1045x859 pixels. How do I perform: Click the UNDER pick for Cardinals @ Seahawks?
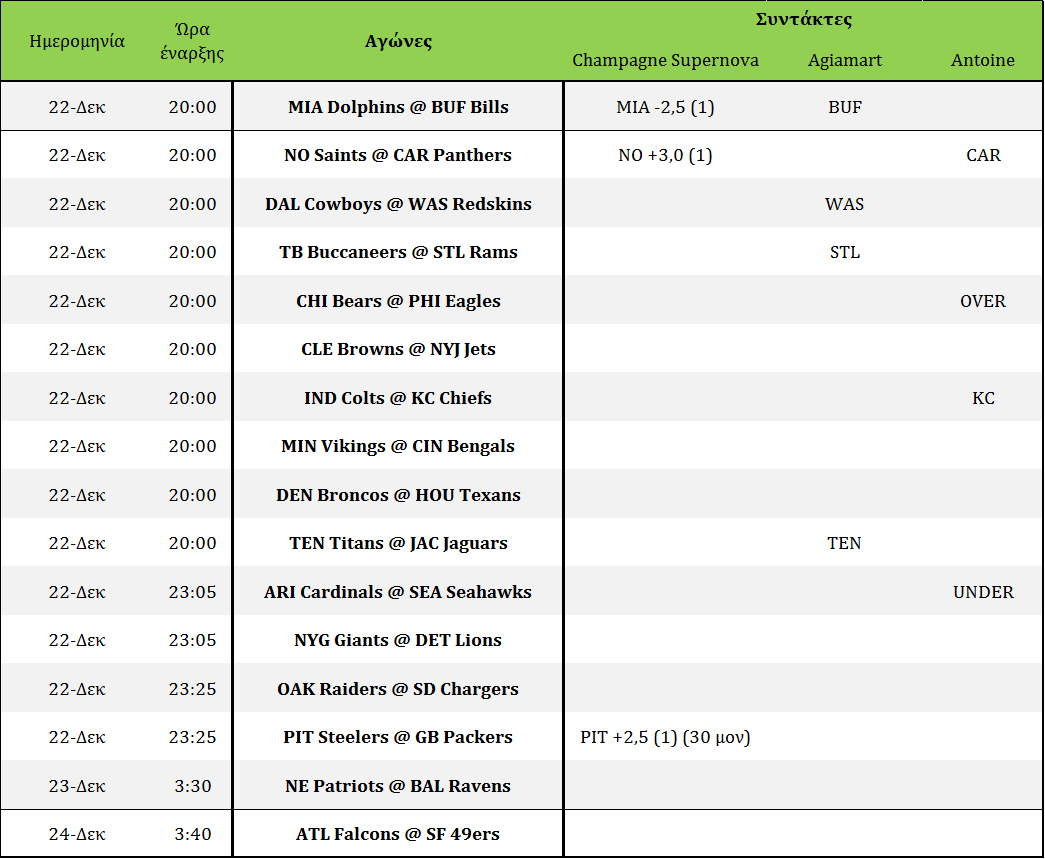pos(982,592)
